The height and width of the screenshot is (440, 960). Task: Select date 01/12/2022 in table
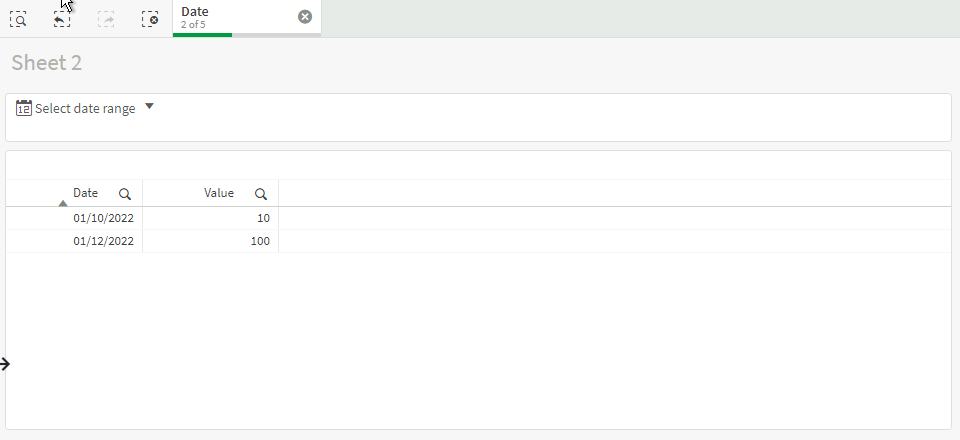click(103, 241)
